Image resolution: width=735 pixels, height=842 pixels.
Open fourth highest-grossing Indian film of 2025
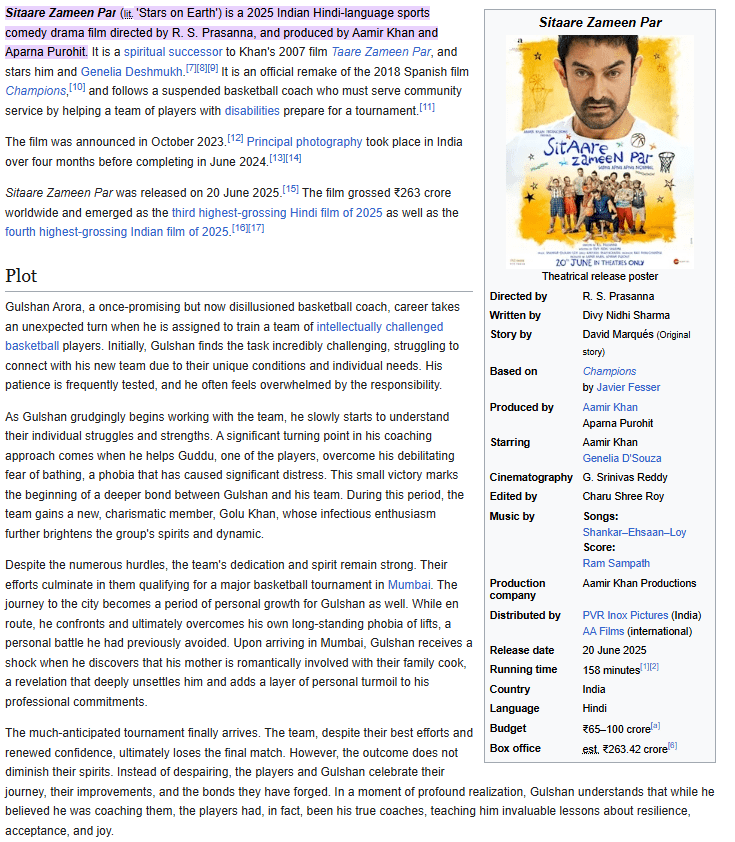(118, 232)
